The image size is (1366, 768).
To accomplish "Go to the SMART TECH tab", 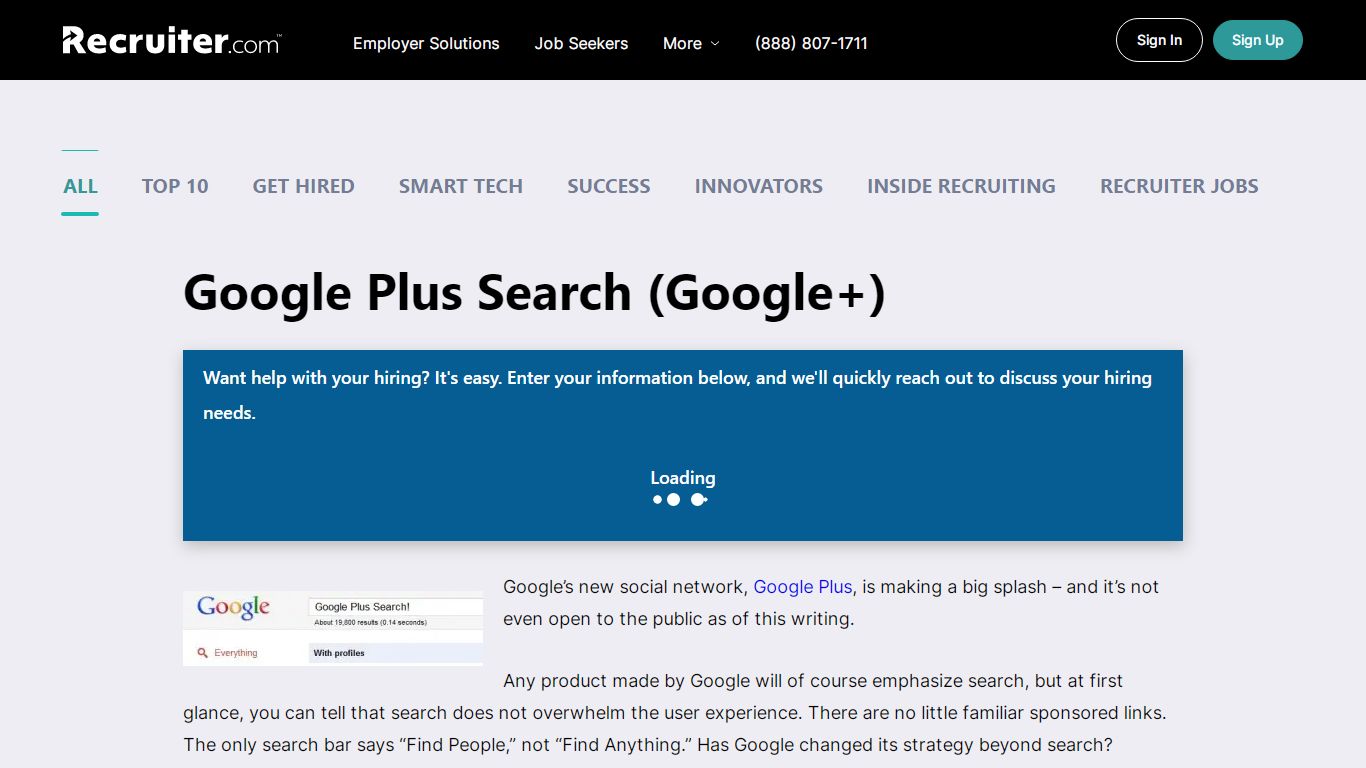I will 461,186.
